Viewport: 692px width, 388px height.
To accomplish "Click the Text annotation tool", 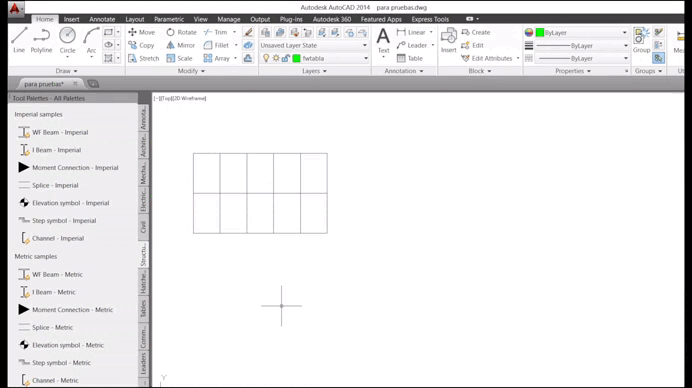I will (x=383, y=40).
